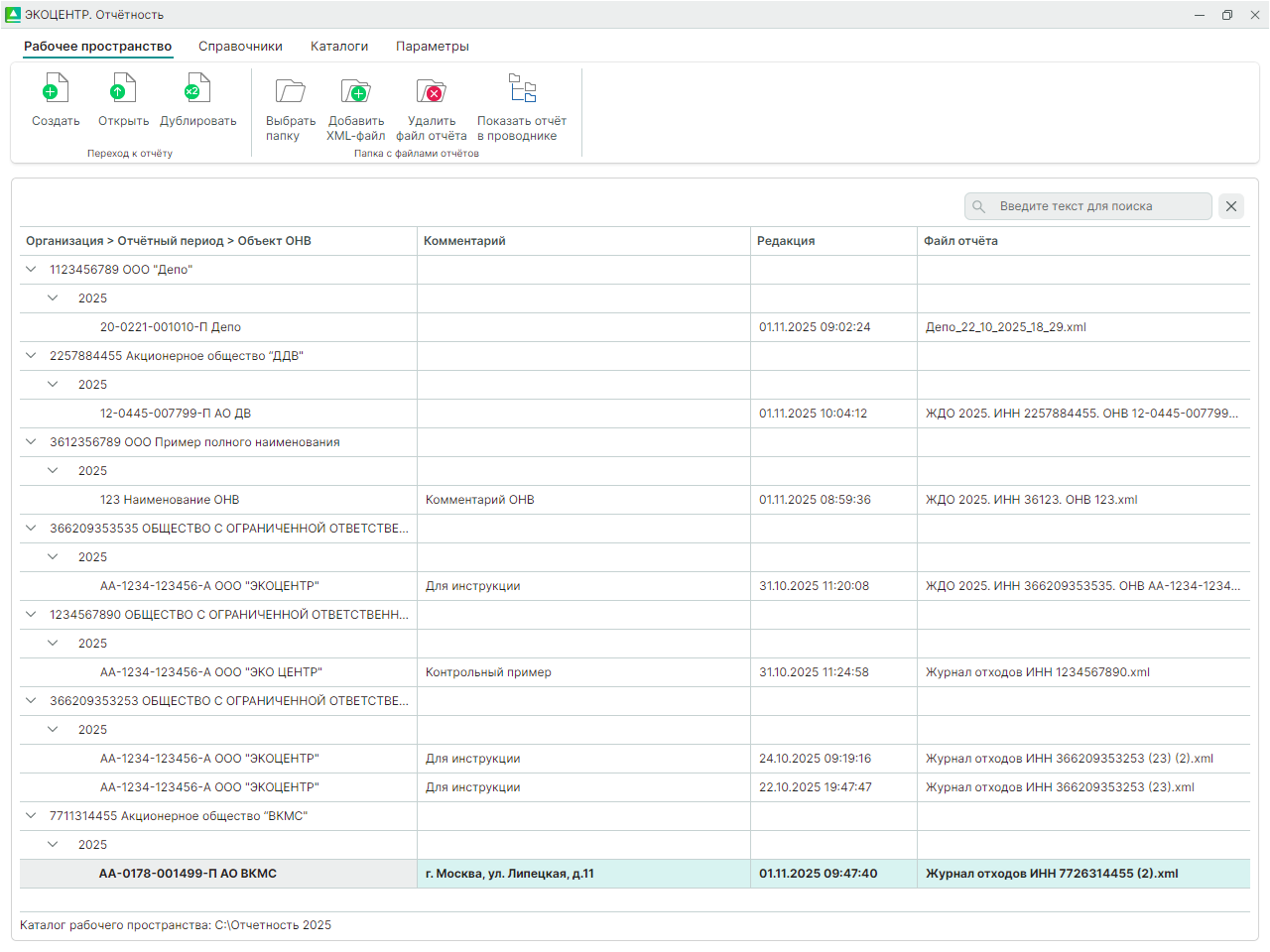
Task: Duplicate report using Дублировать icon
Action: point(197,92)
